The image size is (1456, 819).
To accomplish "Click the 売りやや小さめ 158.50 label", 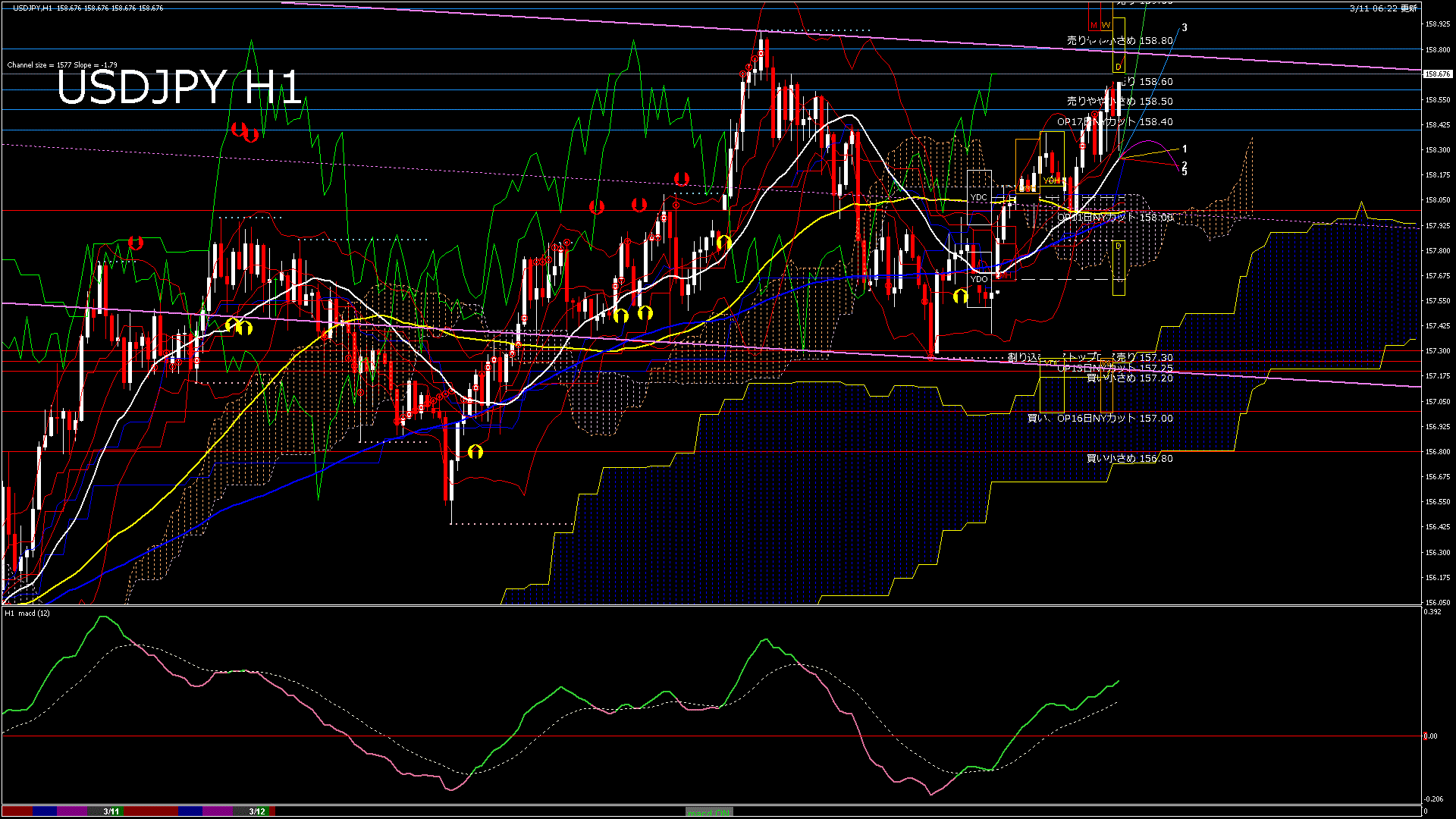I will pos(1119,102).
